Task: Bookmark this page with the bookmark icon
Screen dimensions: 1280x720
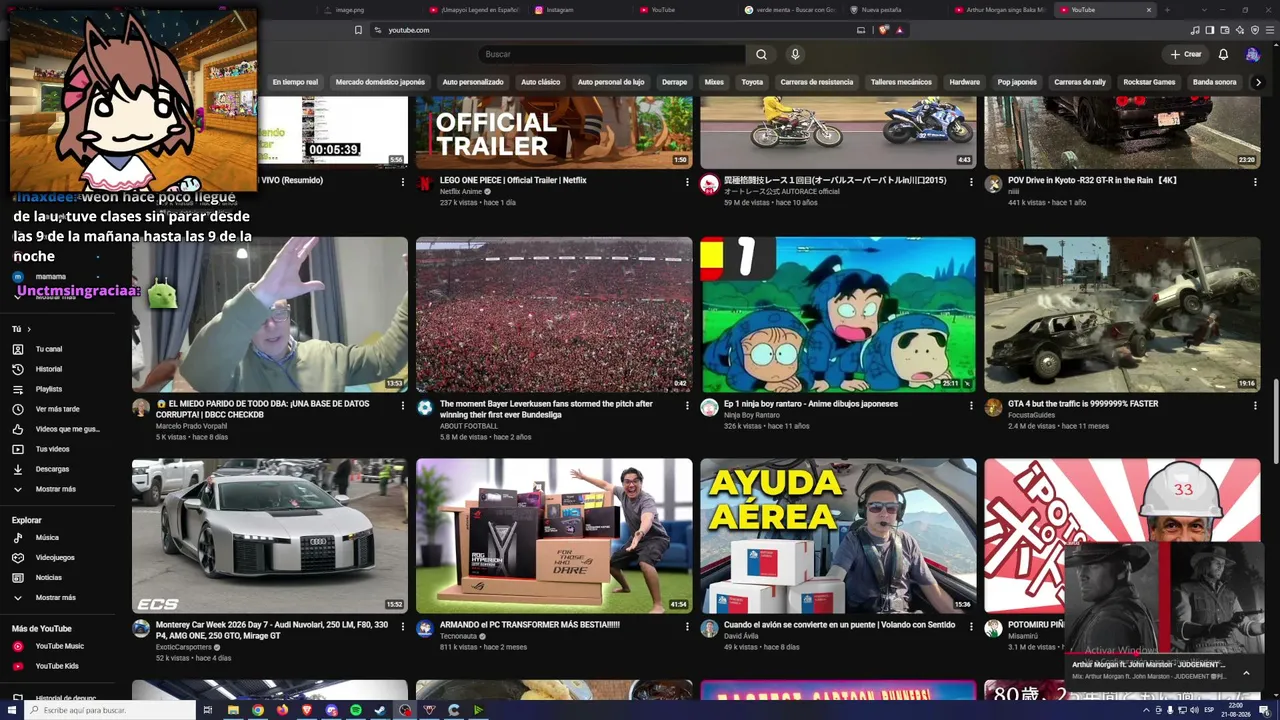Action: pyautogui.click(x=358, y=30)
